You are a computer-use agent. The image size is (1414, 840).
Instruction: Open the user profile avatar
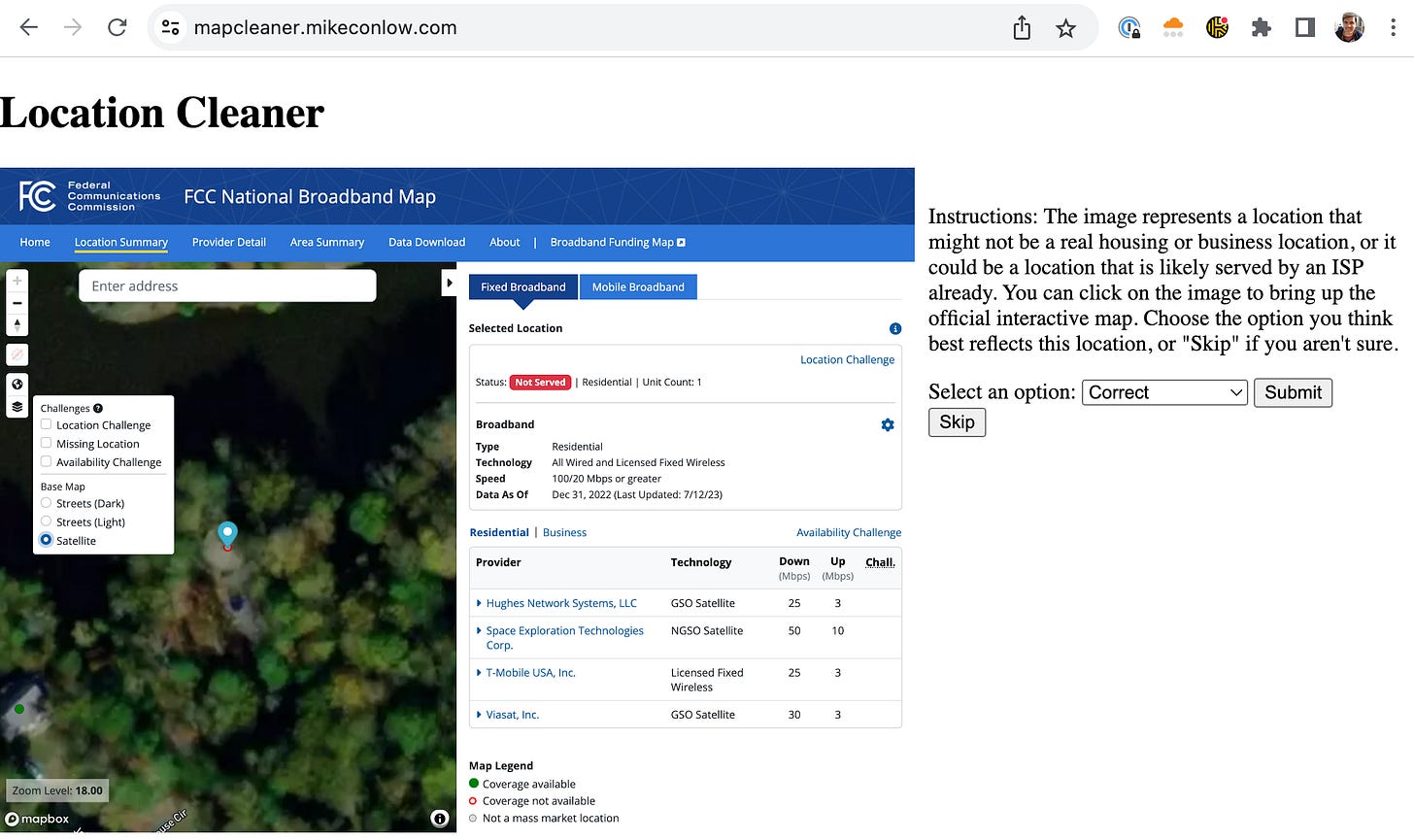click(x=1349, y=28)
